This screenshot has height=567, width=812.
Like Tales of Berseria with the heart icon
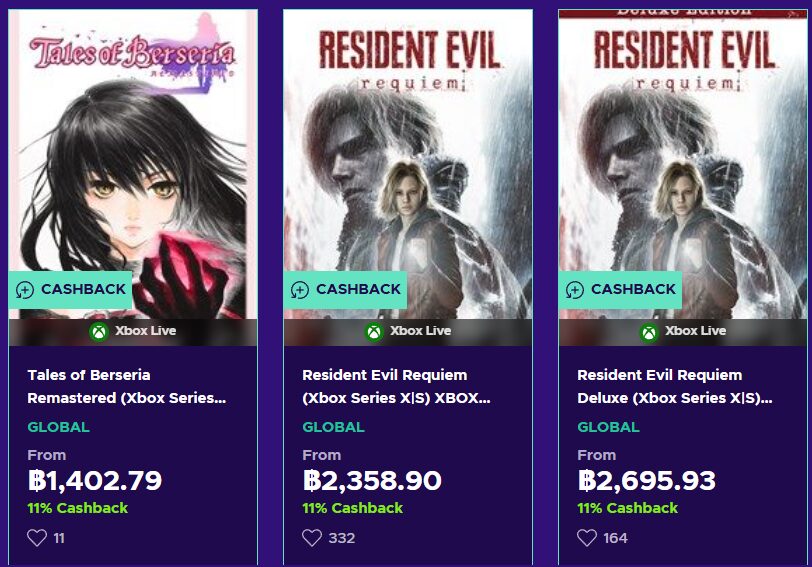point(37,538)
